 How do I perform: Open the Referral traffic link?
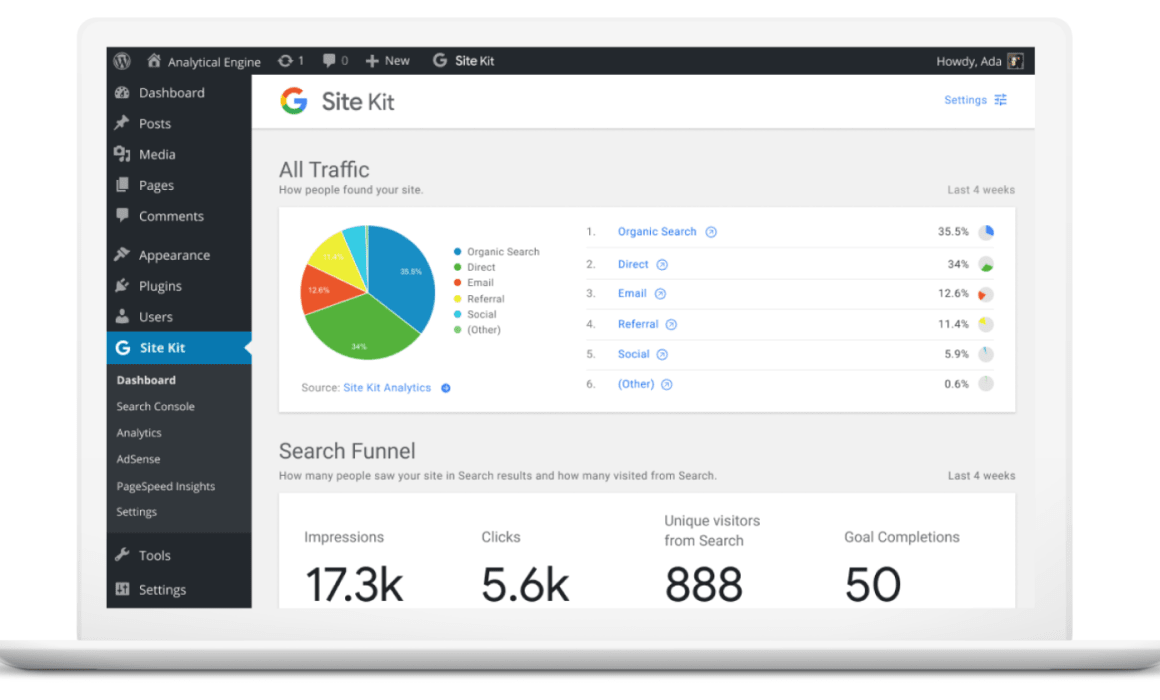638,324
